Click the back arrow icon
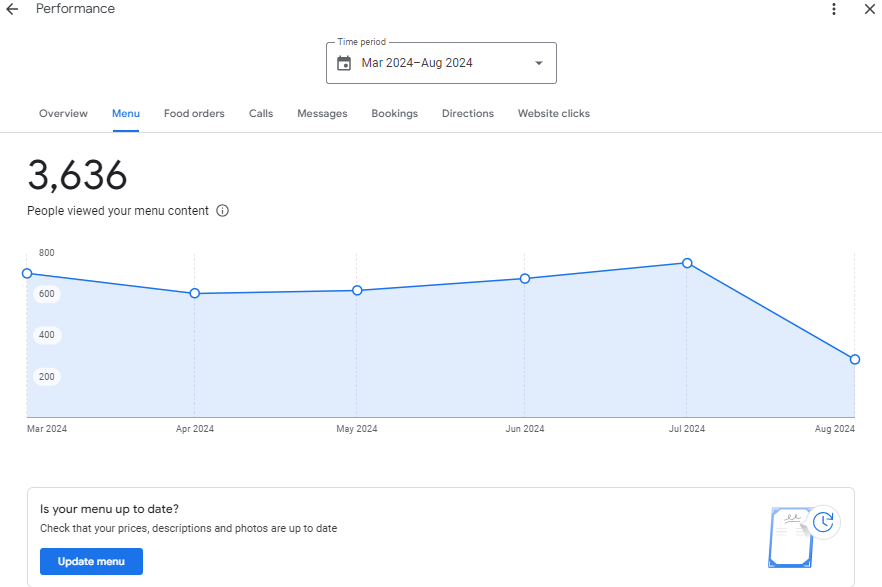The image size is (882, 587). (12, 9)
